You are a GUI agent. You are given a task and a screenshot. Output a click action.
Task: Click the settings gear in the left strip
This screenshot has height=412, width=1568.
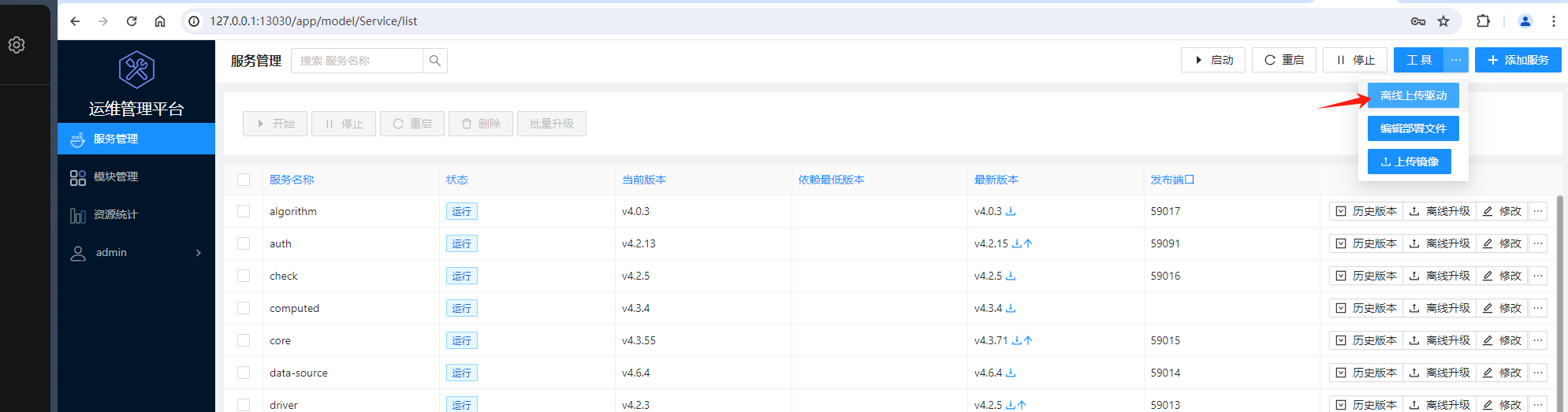coord(17,45)
